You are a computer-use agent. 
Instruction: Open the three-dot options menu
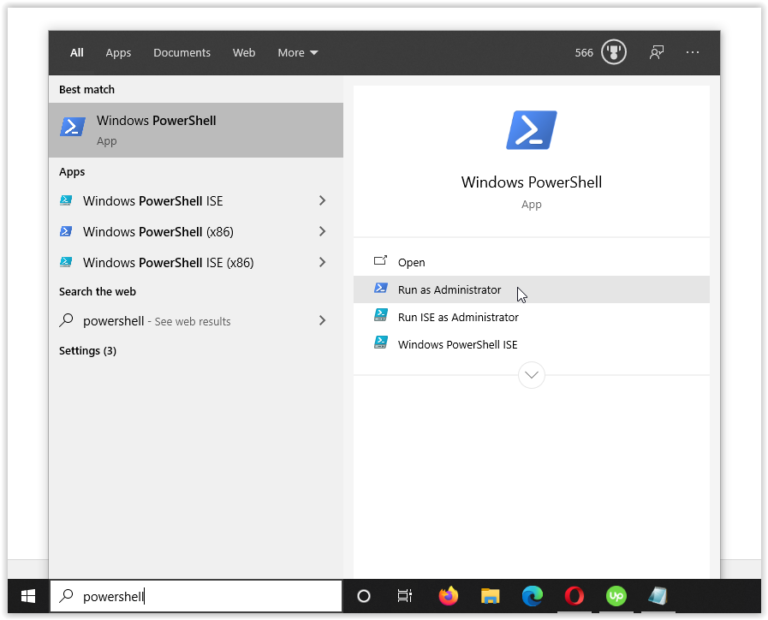tap(692, 52)
